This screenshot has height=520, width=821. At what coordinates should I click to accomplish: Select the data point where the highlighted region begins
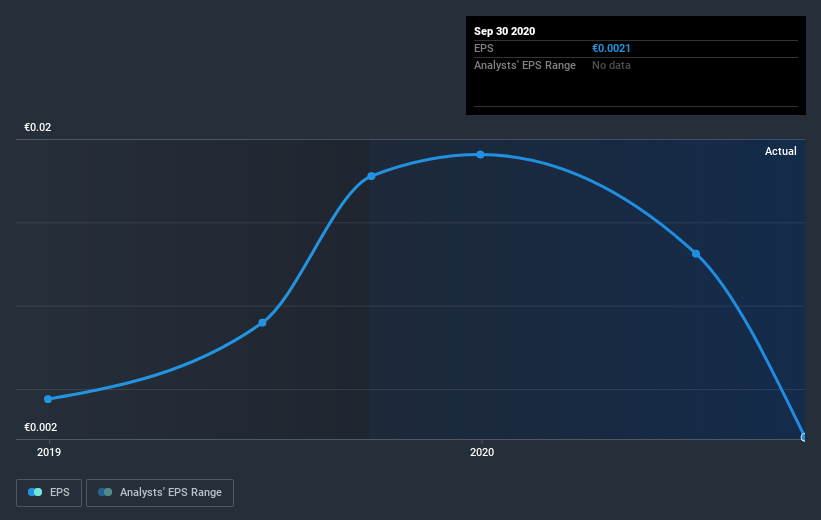tap(371, 176)
